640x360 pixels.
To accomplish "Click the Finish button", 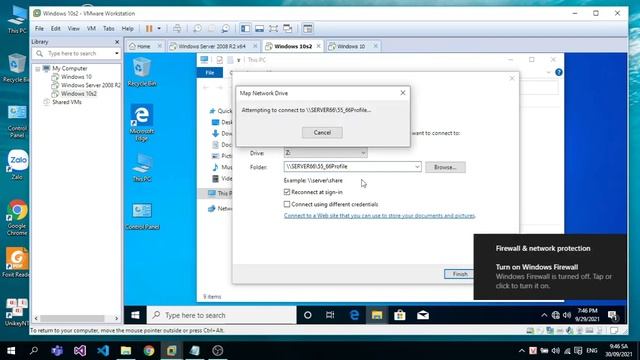I will click(x=460, y=274).
